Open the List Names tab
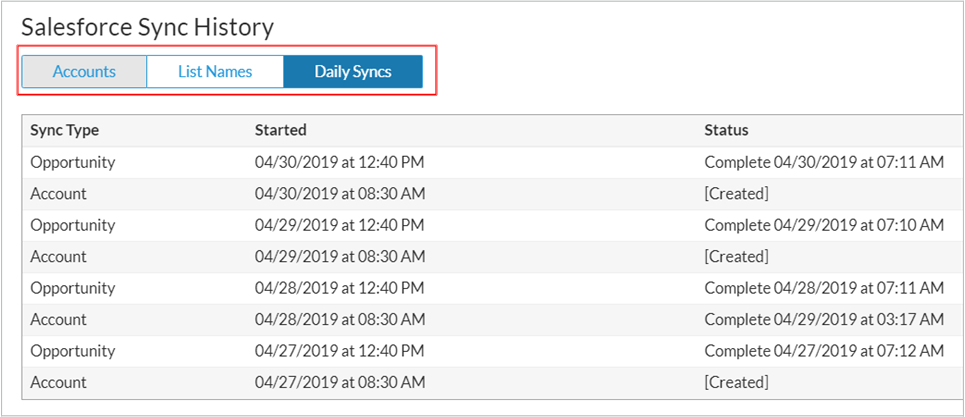Image resolution: width=965 pixels, height=417 pixels. click(215, 72)
